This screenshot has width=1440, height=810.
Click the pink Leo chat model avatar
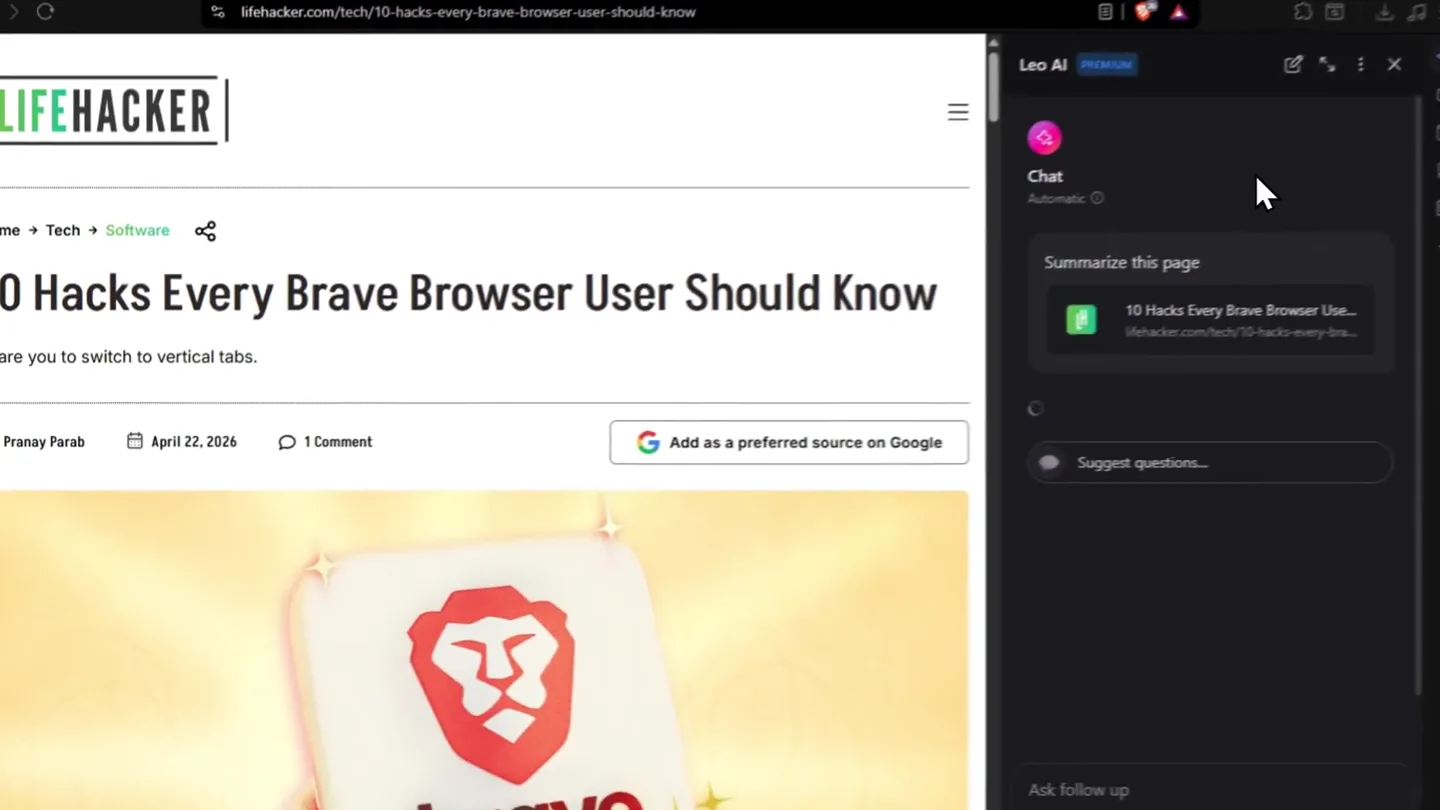coord(1044,138)
